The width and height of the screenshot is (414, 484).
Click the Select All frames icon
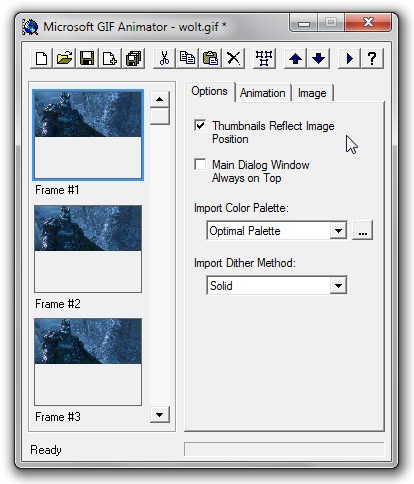pos(264,59)
